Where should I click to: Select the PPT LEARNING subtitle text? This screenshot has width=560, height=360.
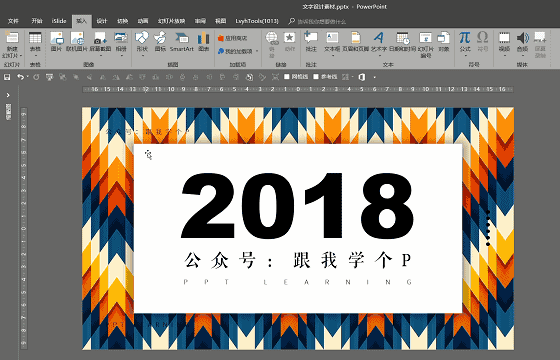tap(298, 282)
